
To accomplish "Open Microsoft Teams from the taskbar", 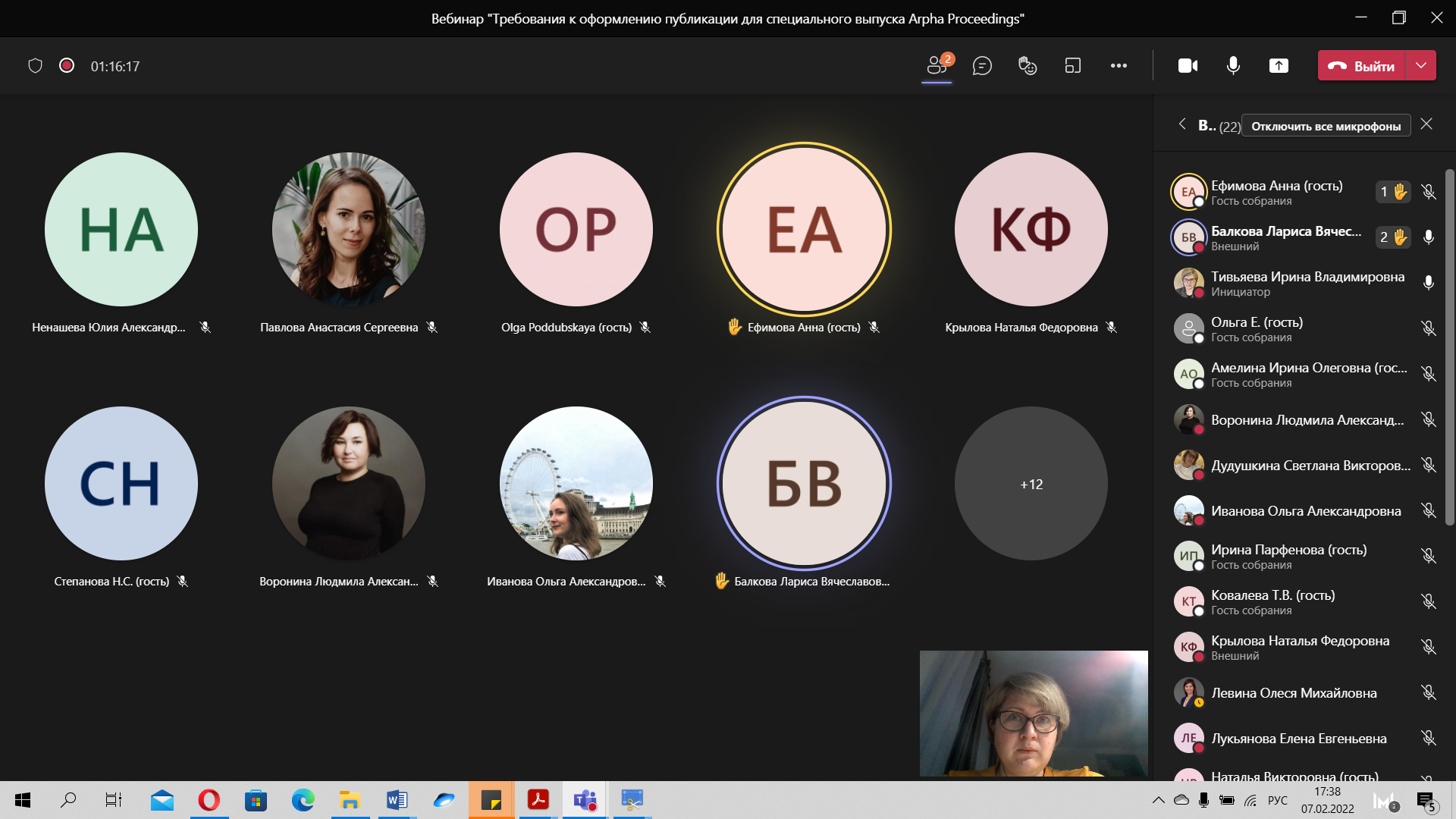I will click(585, 800).
